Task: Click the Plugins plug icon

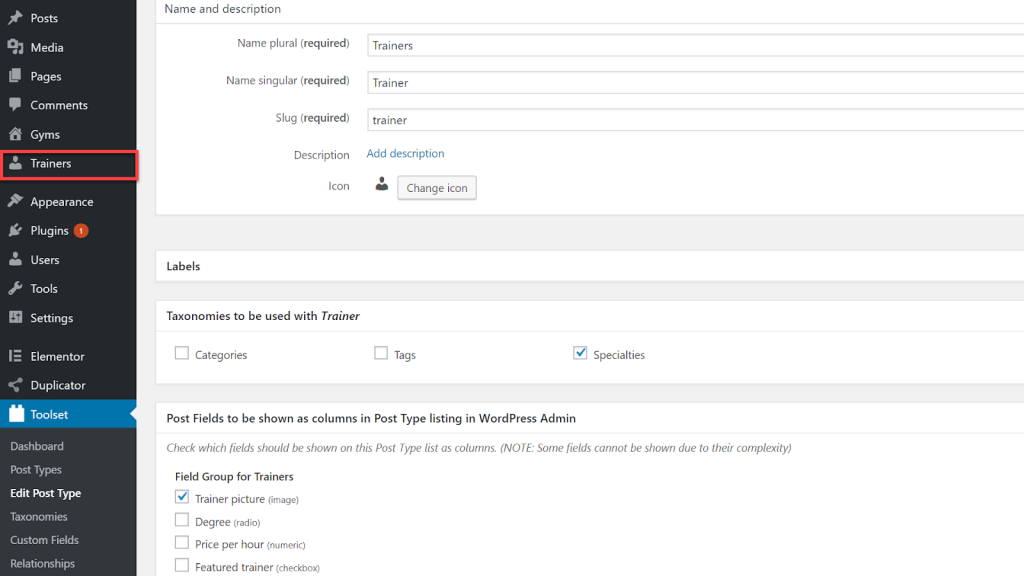Action: [x=15, y=230]
